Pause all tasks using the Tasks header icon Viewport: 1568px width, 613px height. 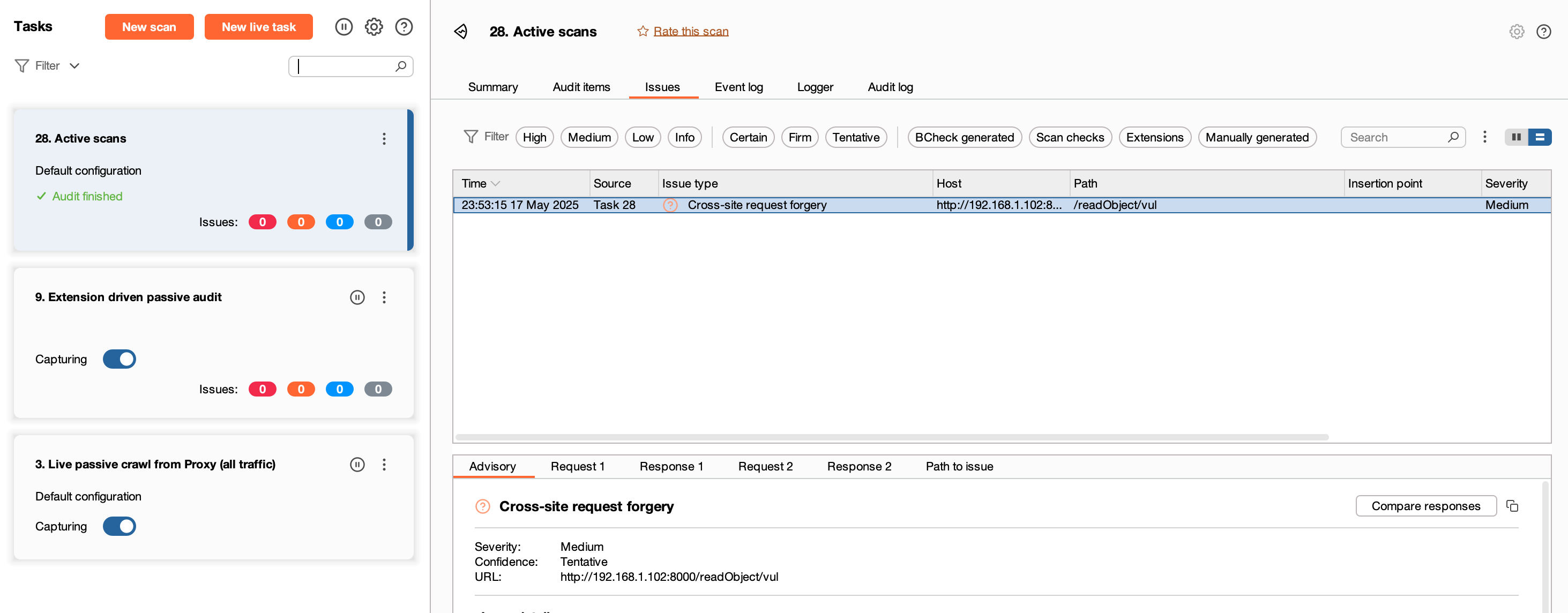click(x=344, y=27)
